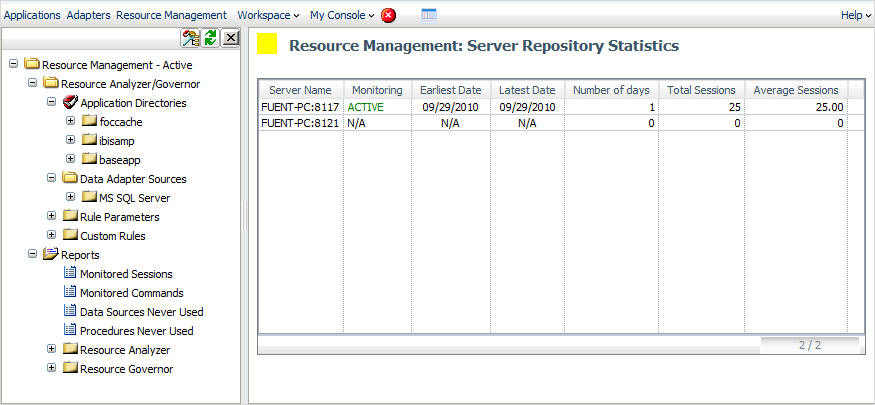
Task: Select Data Sources Never Used report
Action: click(x=141, y=312)
